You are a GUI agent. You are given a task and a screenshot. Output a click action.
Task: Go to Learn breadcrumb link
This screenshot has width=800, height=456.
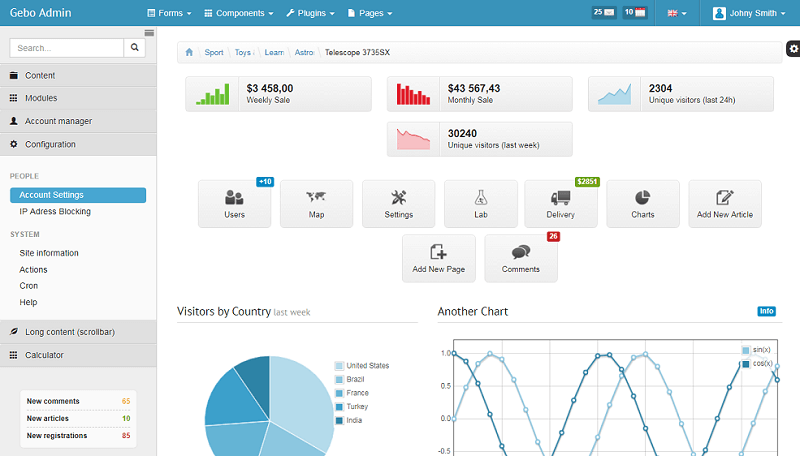click(274, 52)
